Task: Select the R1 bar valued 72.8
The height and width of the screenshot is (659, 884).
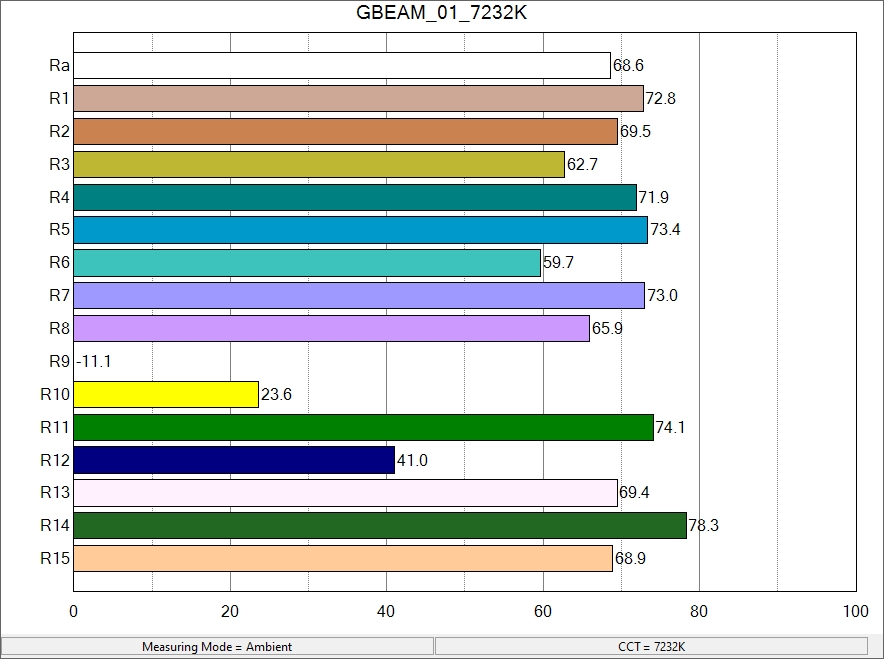Action: tap(358, 99)
